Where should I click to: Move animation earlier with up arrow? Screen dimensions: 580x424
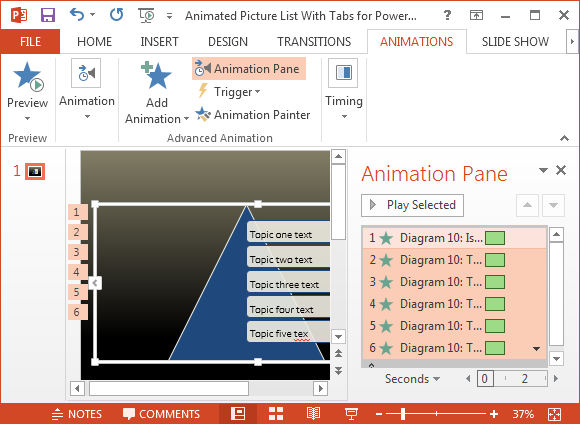coord(527,205)
